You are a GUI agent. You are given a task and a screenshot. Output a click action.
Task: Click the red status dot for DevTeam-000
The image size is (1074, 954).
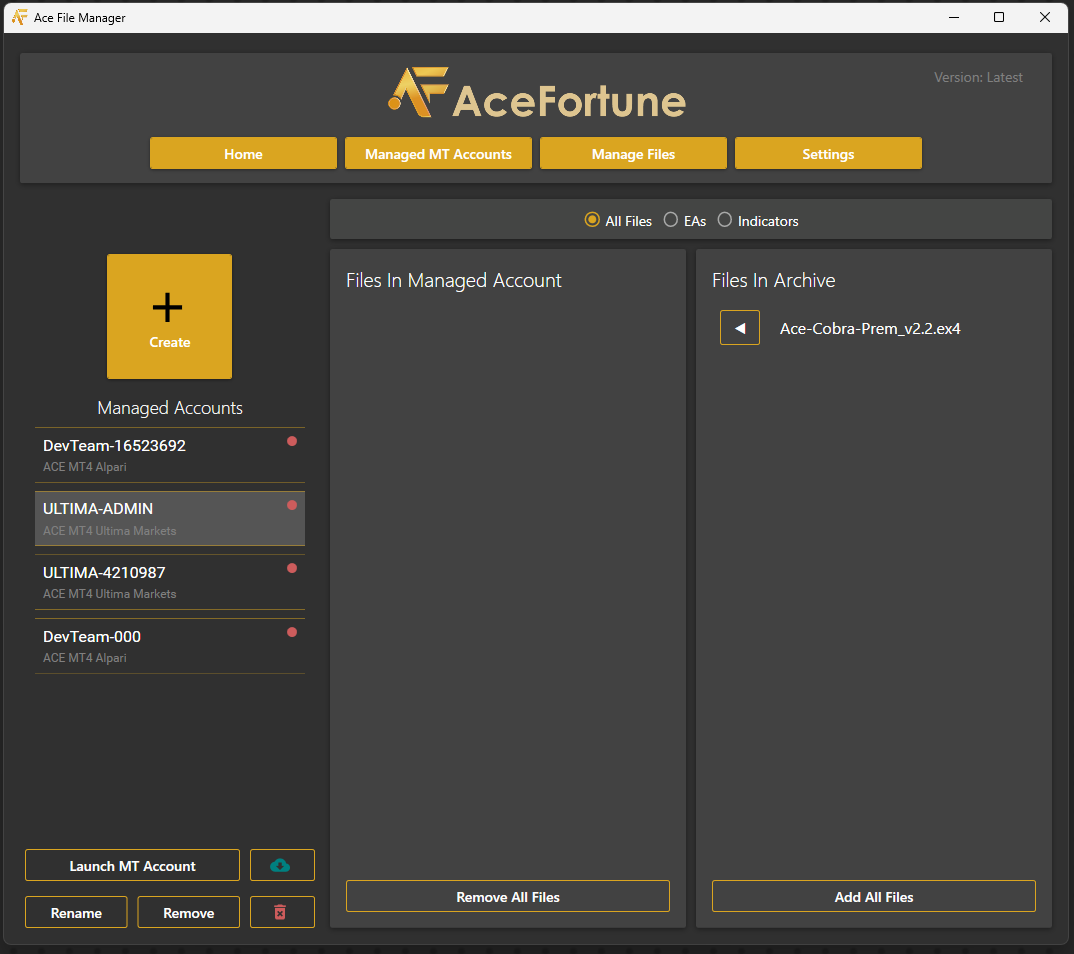[x=292, y=632]
